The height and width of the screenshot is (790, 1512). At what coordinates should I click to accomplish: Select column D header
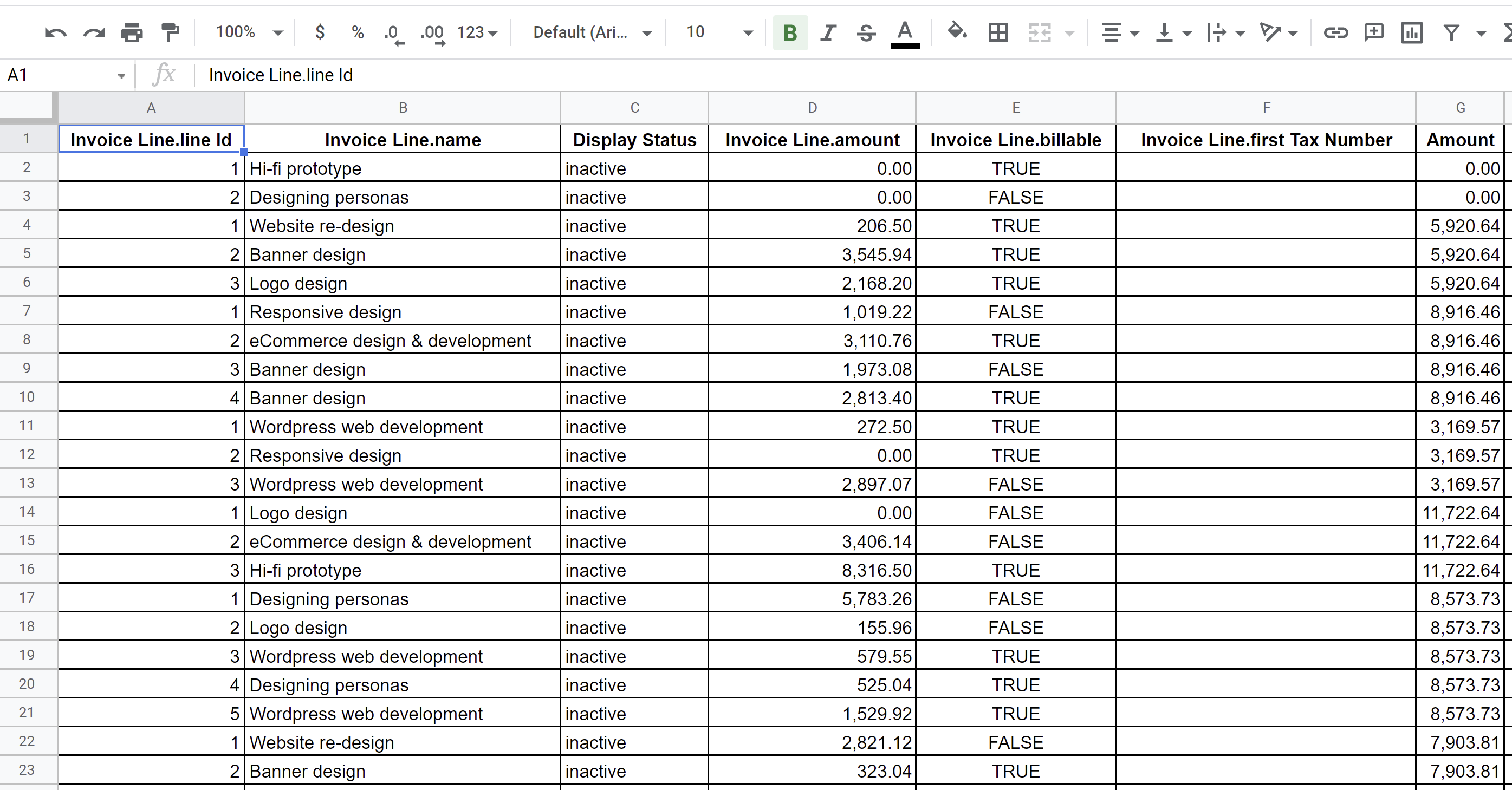(813, 107)
